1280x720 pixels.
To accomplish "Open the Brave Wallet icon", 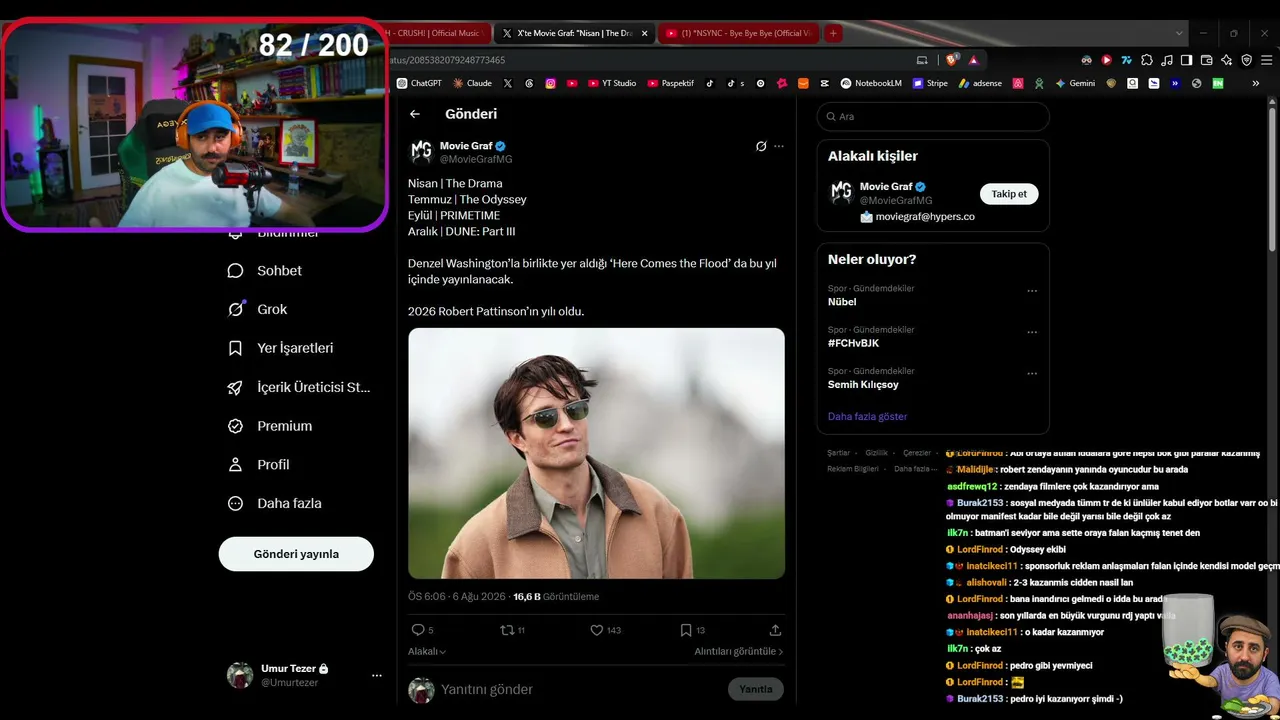I will pos(1207,60).
